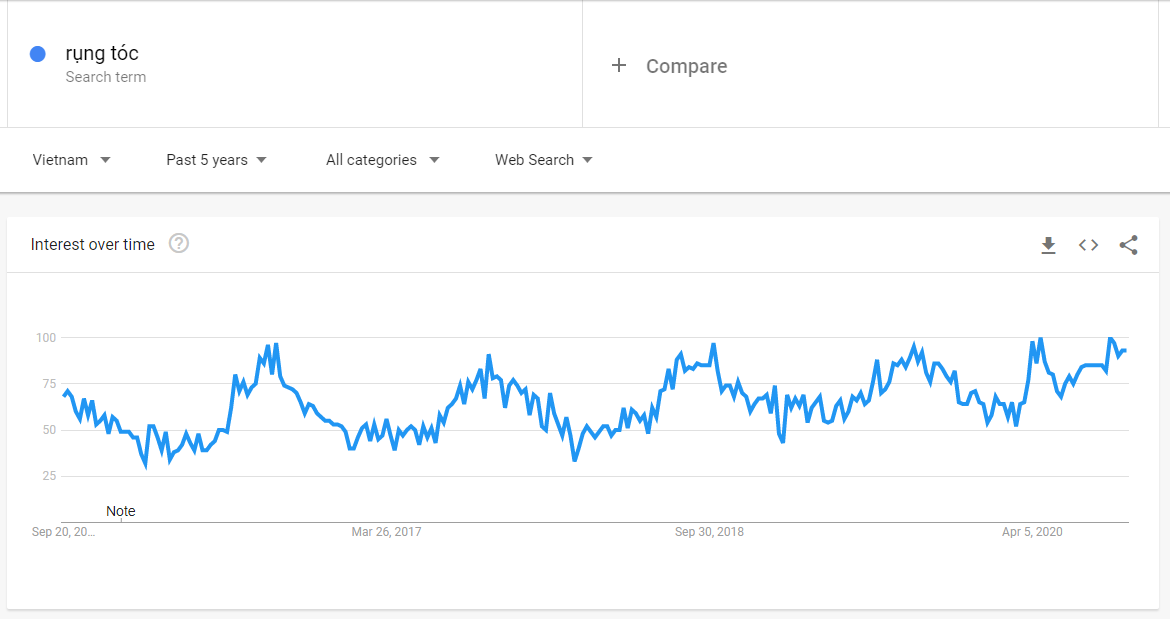
Task: Edit the rụng tóc search term
Action: click(102, 53)
